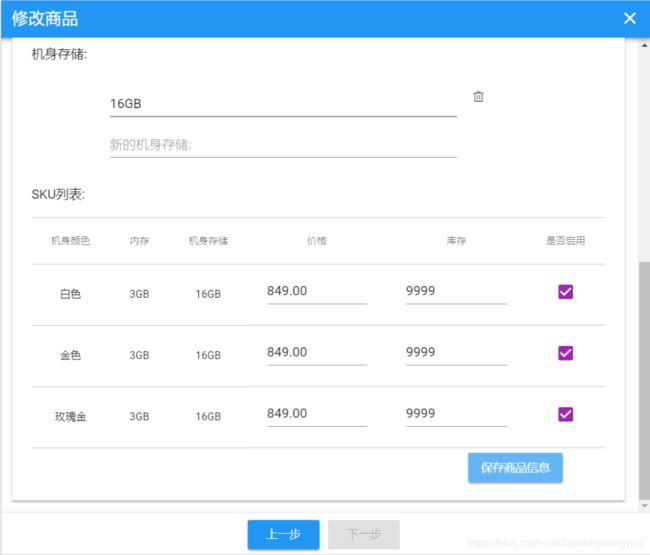Click the vertical scrollbar thumb
This screenshot has height=555, width=650.
coord(644,380)
